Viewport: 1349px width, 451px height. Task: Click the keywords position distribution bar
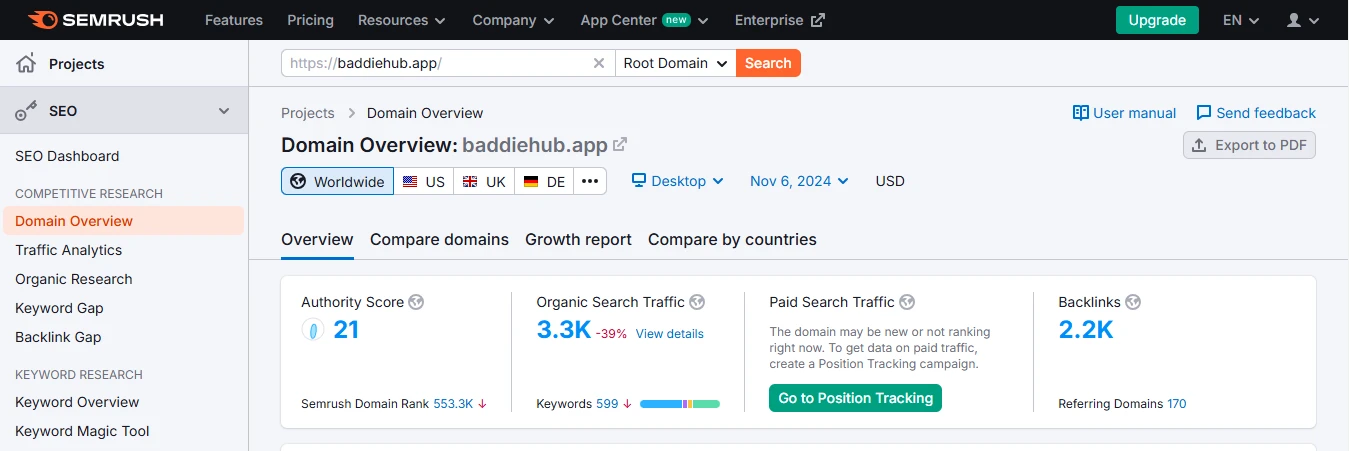click(x=680, y=404)
